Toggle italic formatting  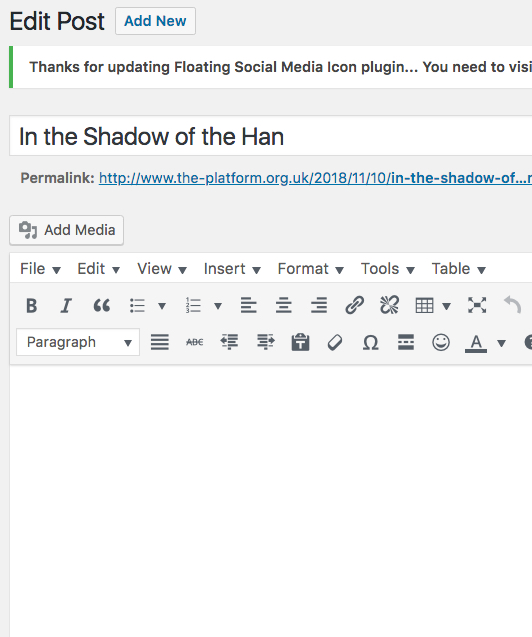[66, 306]
